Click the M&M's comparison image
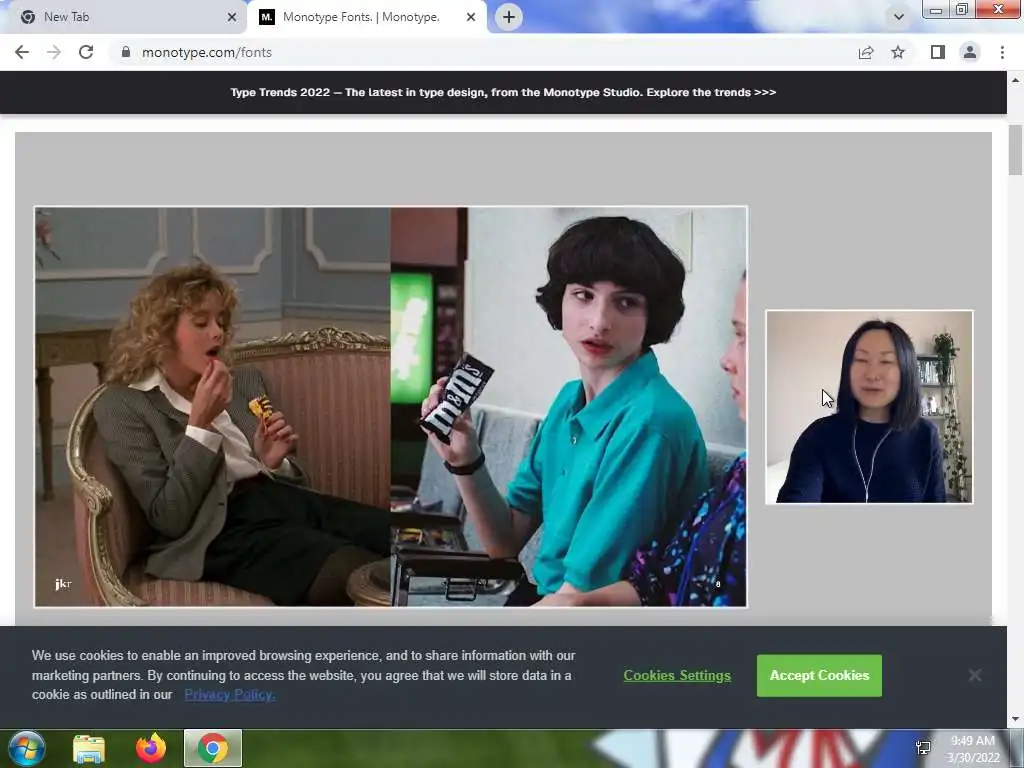Viewport: 1024px width, 768px height. (391, 407)
